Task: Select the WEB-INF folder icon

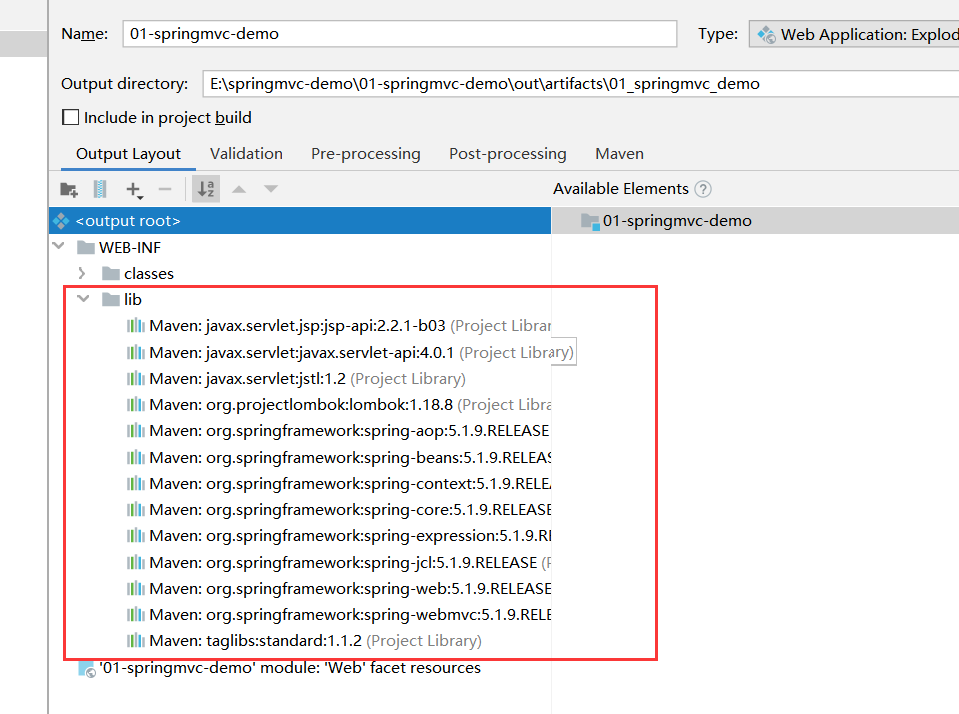Action: (x=86, y=247)
